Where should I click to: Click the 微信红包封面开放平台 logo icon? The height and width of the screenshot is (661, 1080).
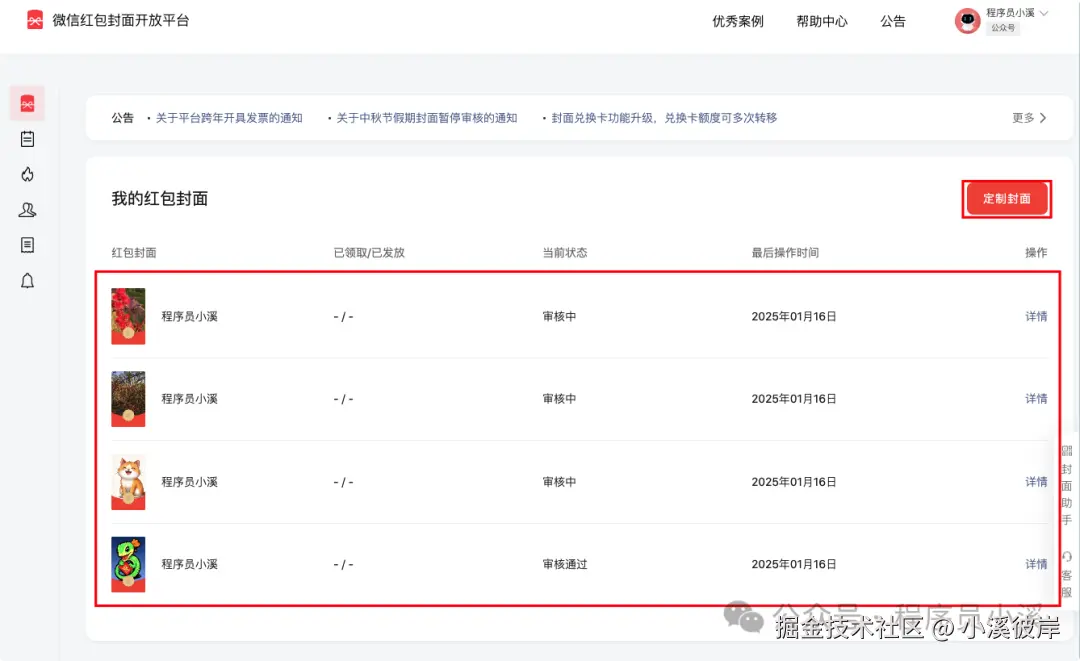[x=35, y=18]
